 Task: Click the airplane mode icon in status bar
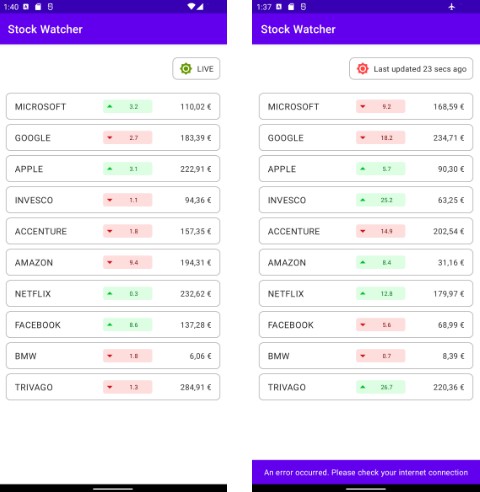point(451,6)
